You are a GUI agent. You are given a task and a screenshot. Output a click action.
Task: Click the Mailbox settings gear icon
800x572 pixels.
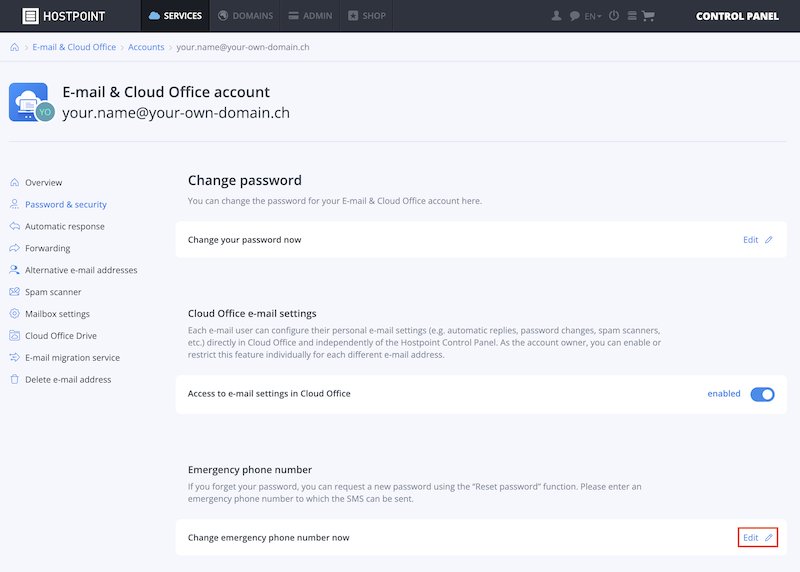[15, 313]
